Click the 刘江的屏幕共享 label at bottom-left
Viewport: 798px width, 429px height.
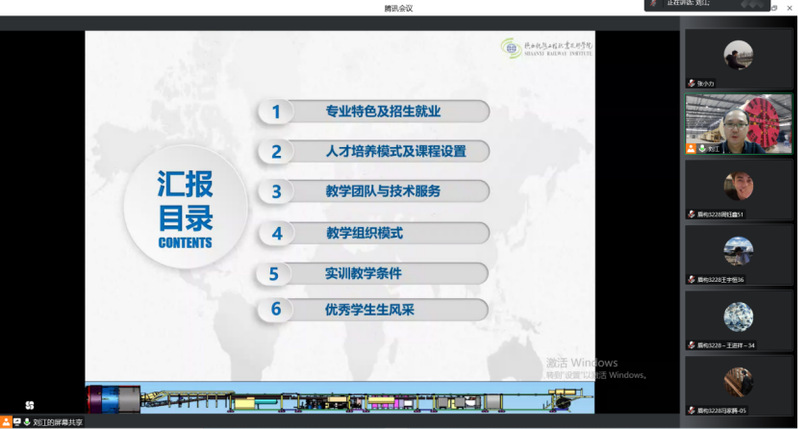coord(57,422)
